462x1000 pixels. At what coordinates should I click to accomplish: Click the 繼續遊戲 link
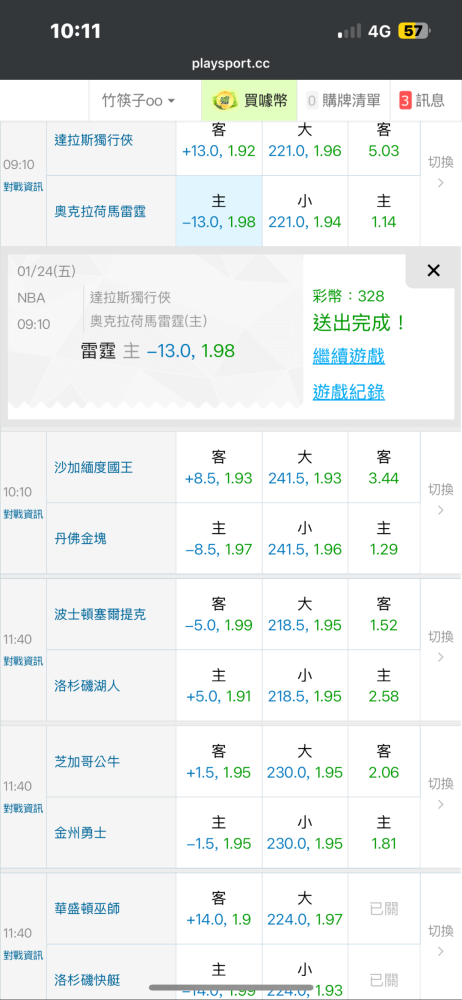click(348, 356)
